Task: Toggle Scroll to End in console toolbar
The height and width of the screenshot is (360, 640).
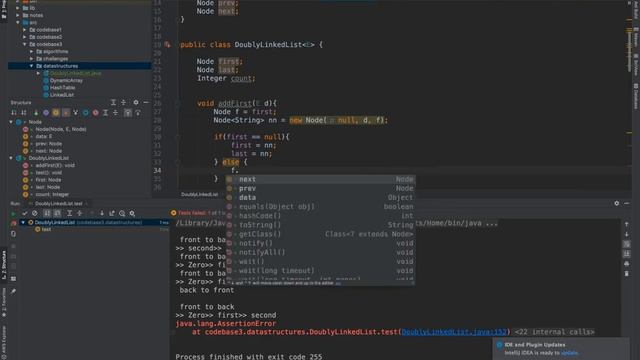Action: [x=627, y=254]
